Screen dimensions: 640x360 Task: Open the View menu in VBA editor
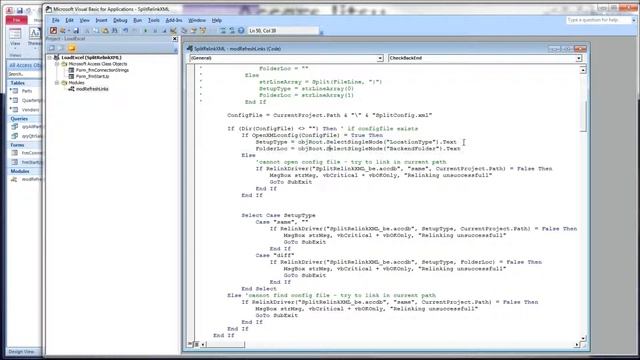pyautogui.click(x=84, y=20)
